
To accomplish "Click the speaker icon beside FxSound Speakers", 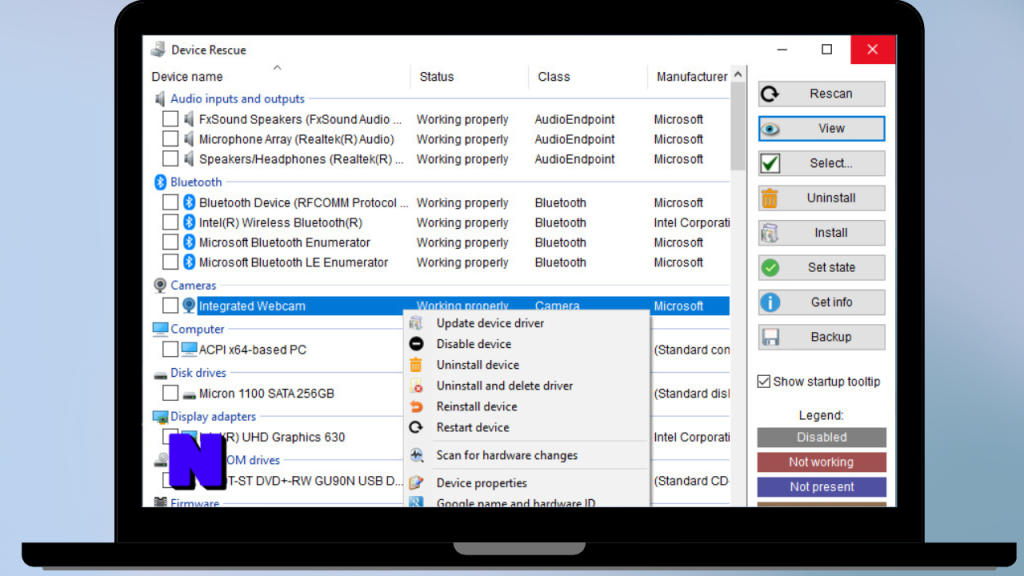I will coord(189,119).
